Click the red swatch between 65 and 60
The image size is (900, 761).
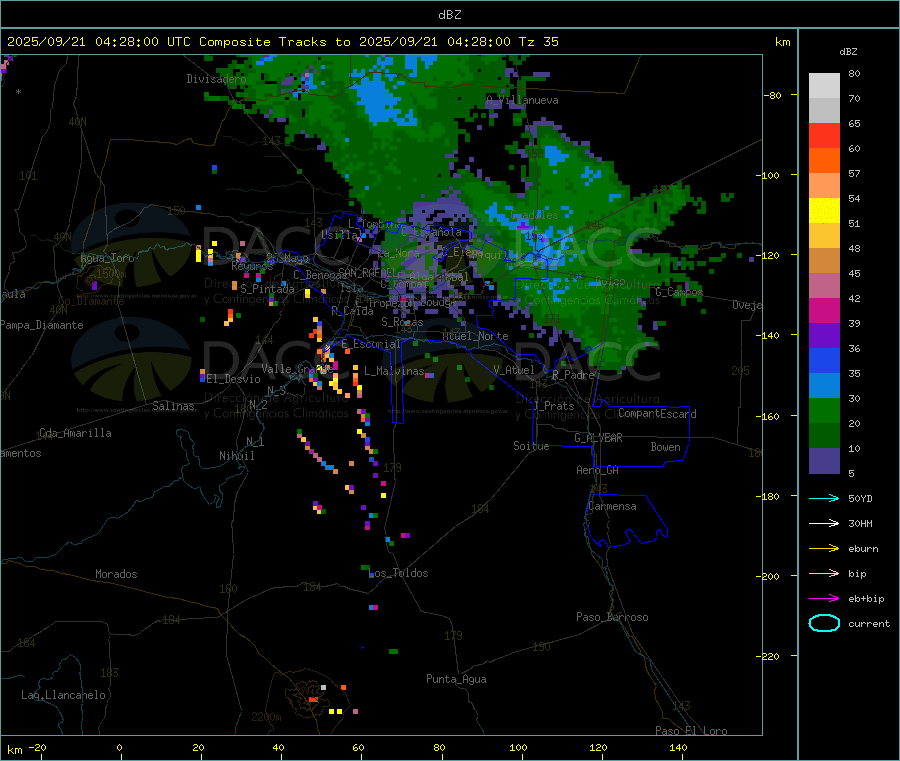tap(824, 136)
